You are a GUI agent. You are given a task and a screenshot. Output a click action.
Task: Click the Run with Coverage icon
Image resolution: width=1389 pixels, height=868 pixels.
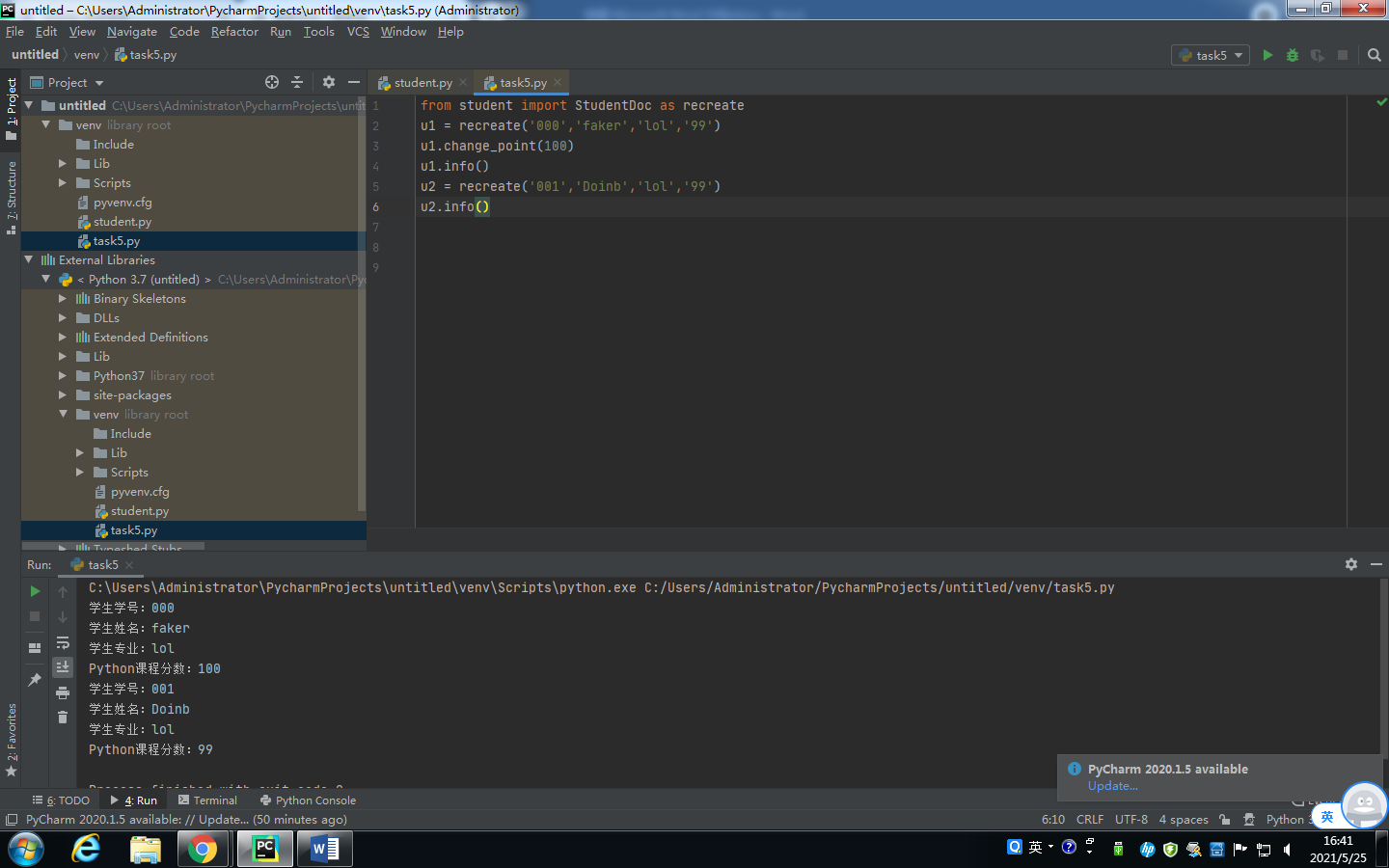click(x=1318, y=55)
